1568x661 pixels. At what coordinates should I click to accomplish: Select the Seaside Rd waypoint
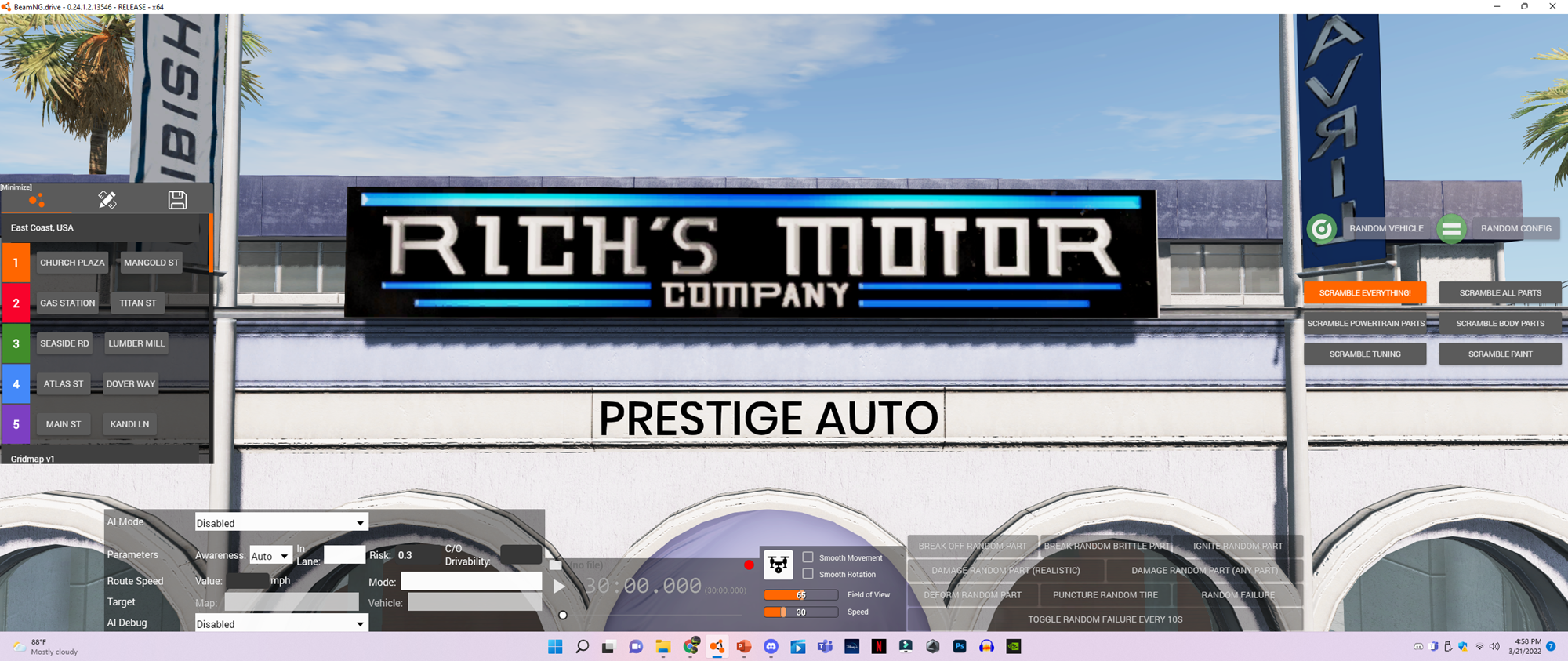tap(64, 343)
